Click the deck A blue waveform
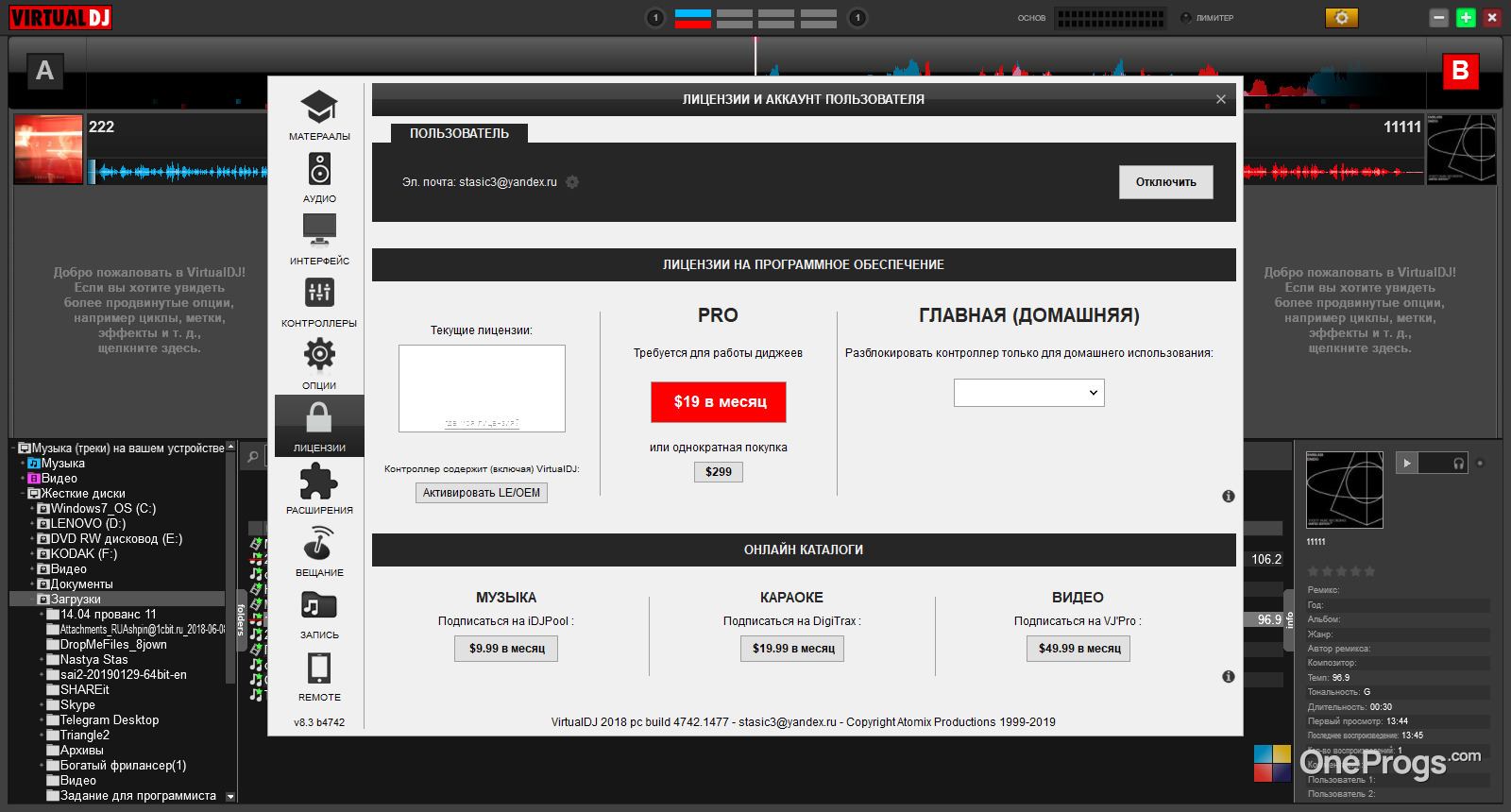The image size is (1511, 812). (178, 172)
